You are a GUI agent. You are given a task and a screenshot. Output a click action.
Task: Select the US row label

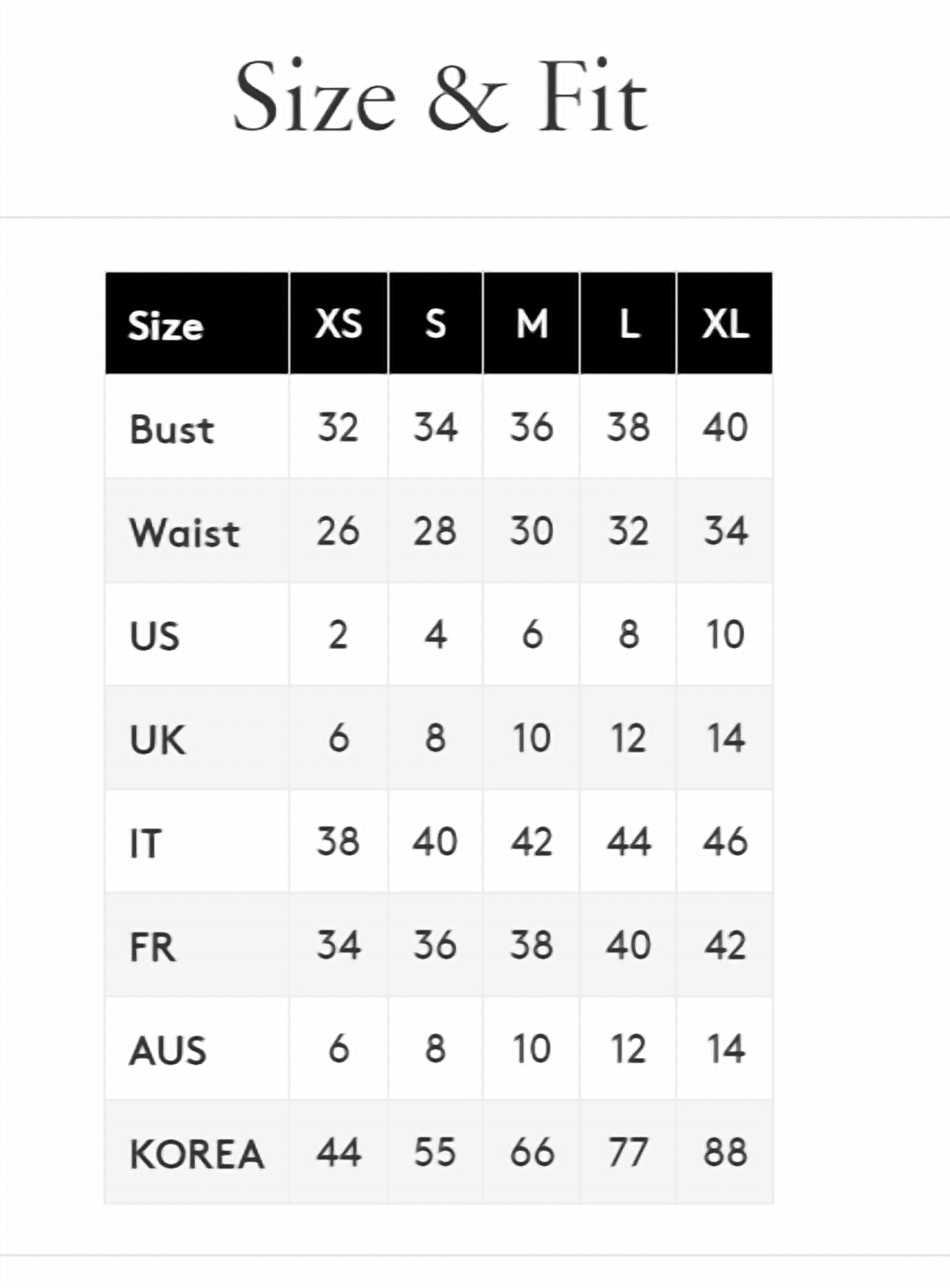point(155,636)
